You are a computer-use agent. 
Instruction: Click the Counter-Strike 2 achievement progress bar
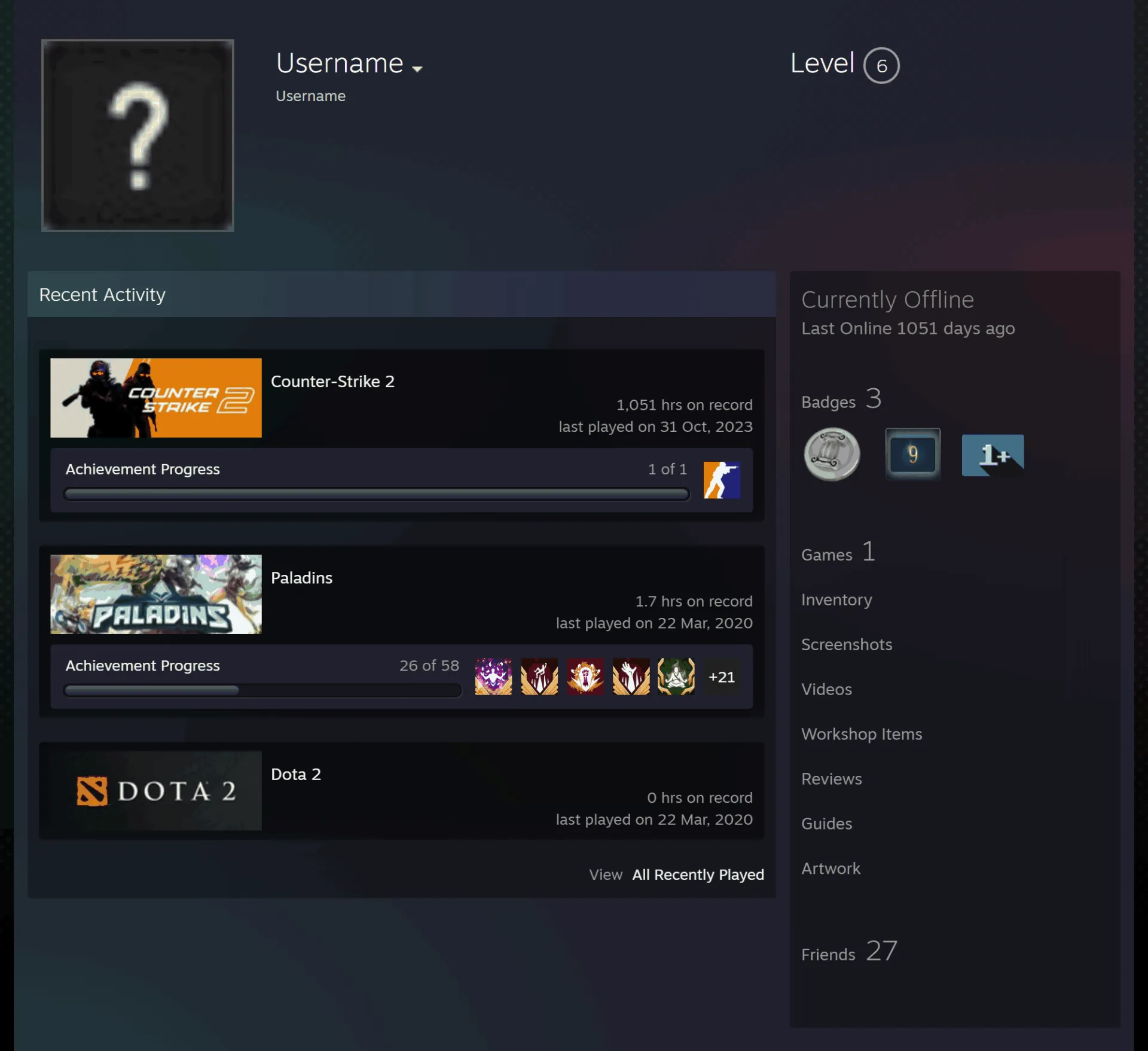(x=377, y=494)
